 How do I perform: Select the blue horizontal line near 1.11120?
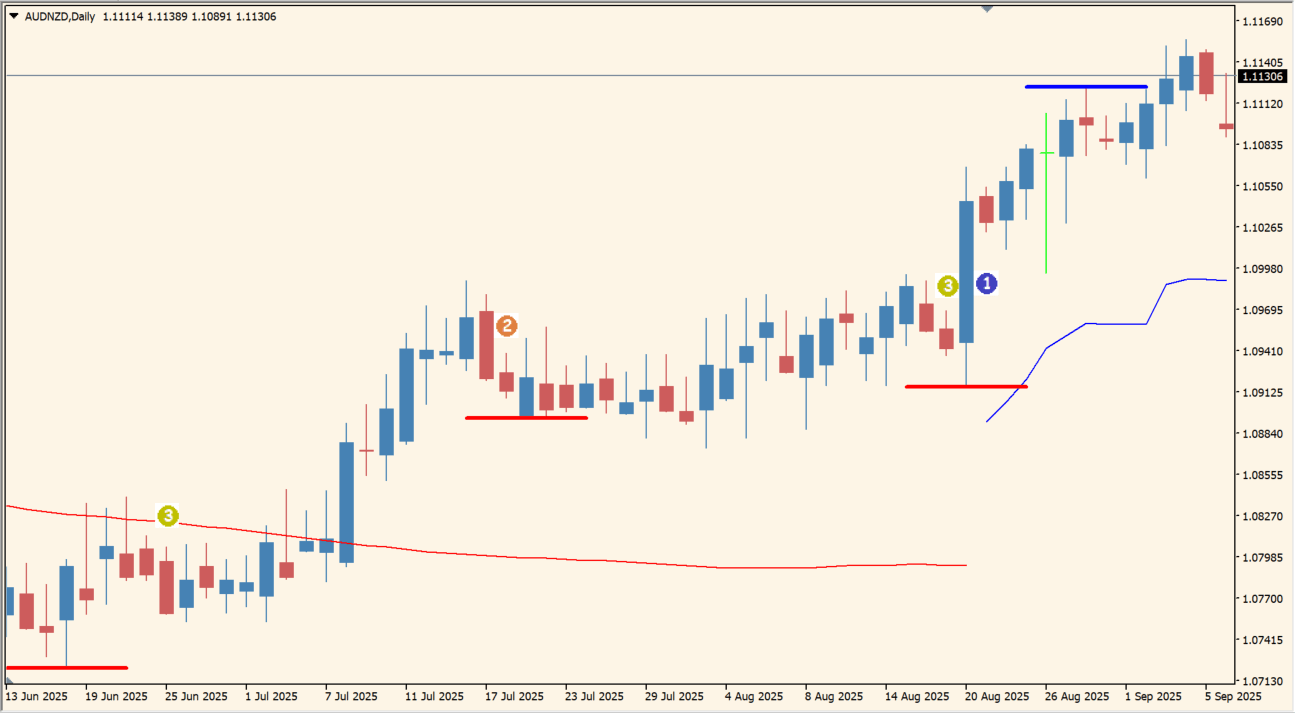1085,87
